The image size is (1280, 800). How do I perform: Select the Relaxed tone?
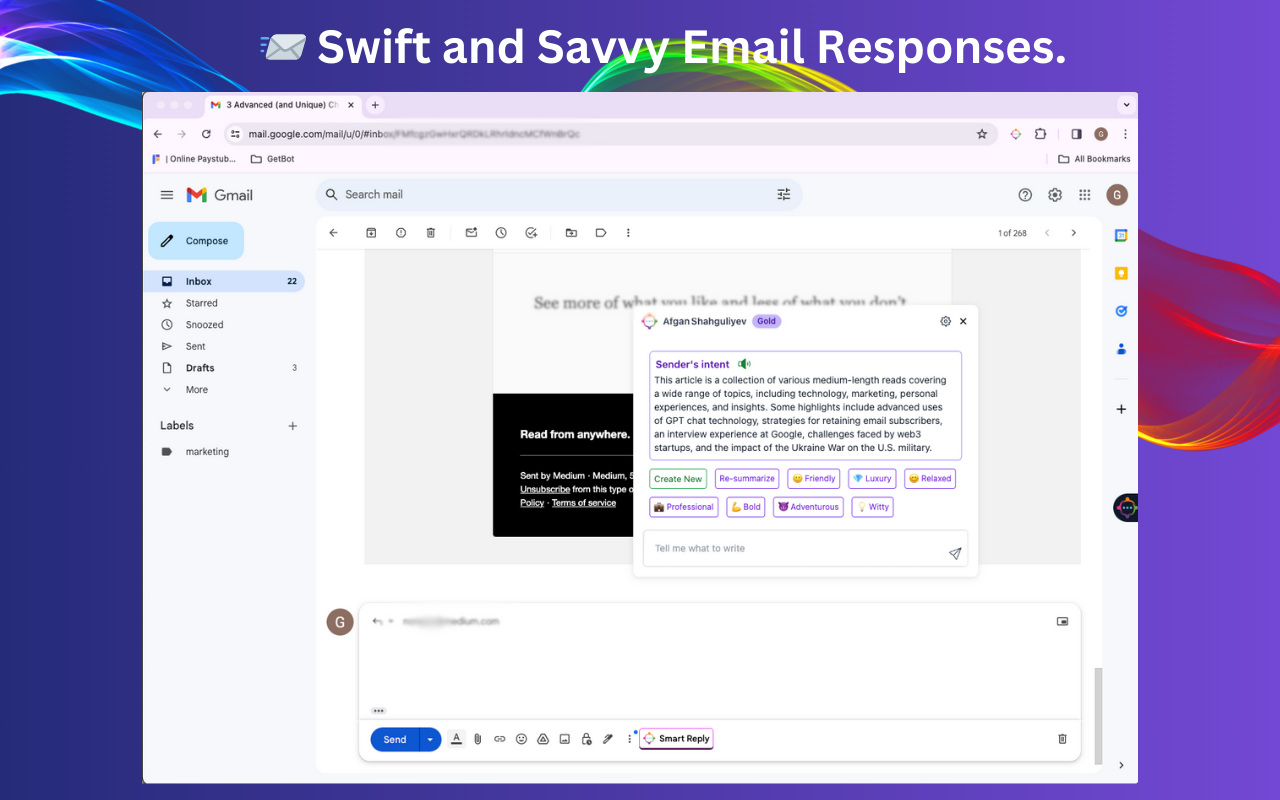coord(930,479)
